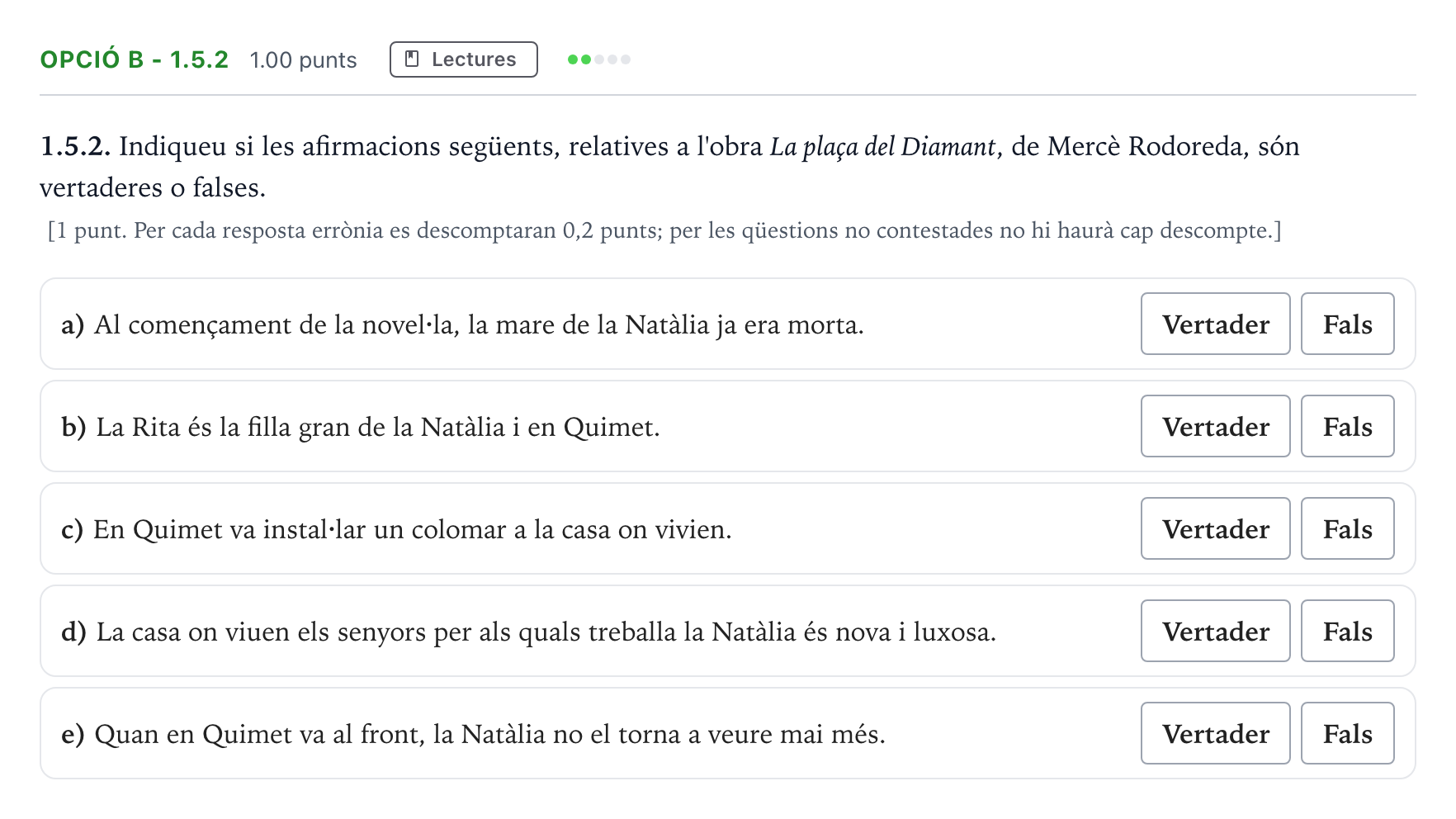Pick Fals for statement e) about Quimet's front

click(x=1347, y=733)
